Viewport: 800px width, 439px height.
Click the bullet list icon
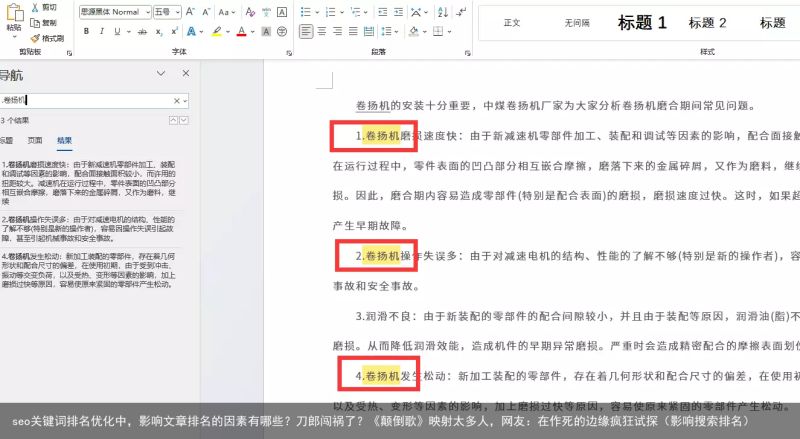point(306,11)
